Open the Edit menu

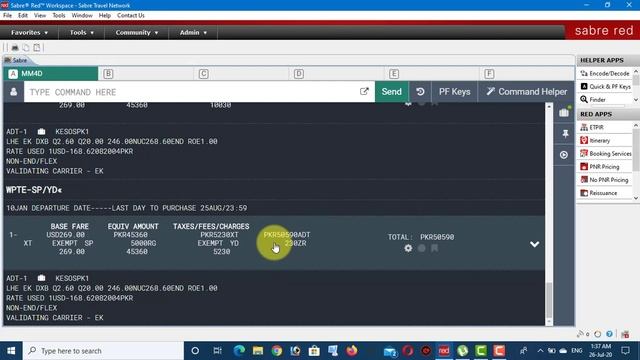coord(23,16)
